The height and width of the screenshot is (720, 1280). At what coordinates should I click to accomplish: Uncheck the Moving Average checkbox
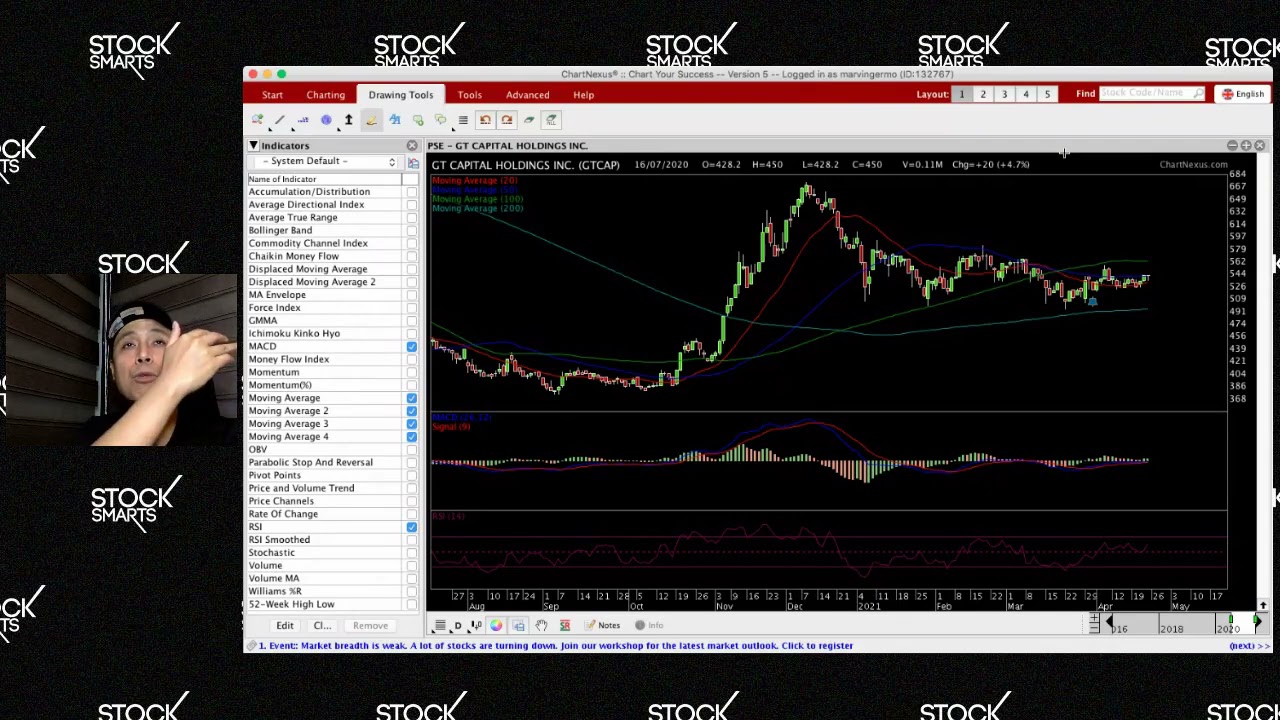(x=412, y=398)
